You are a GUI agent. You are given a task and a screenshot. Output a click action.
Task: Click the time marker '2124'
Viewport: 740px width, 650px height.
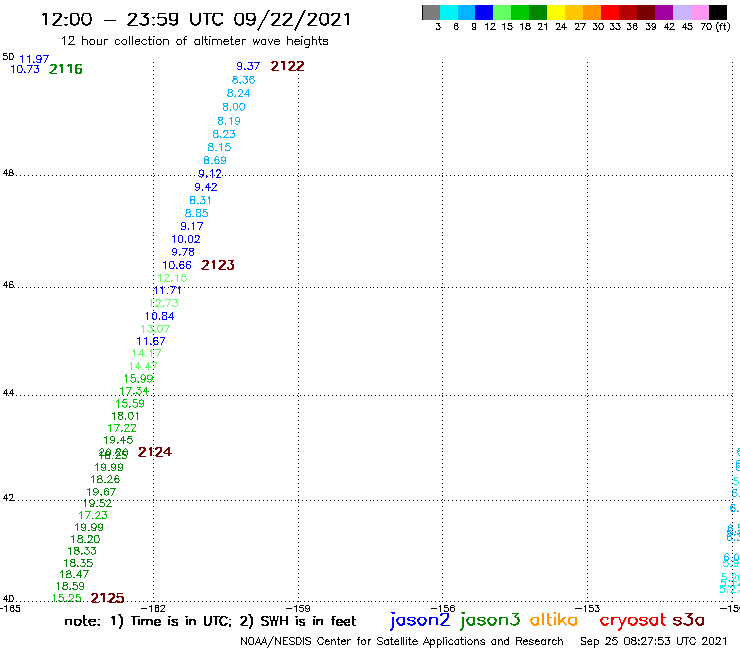(x=155, y=452)
